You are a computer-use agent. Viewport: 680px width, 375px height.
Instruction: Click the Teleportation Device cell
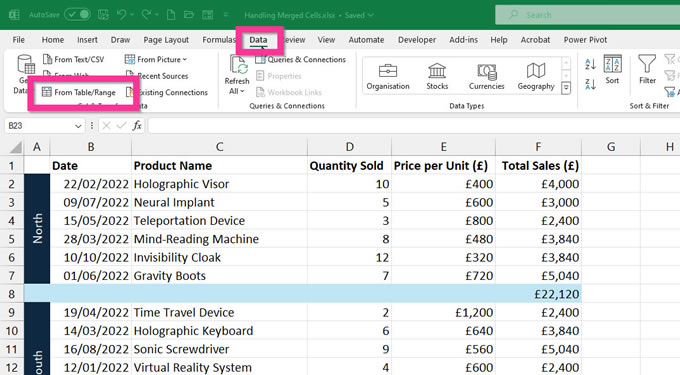(x=219, y=221)
